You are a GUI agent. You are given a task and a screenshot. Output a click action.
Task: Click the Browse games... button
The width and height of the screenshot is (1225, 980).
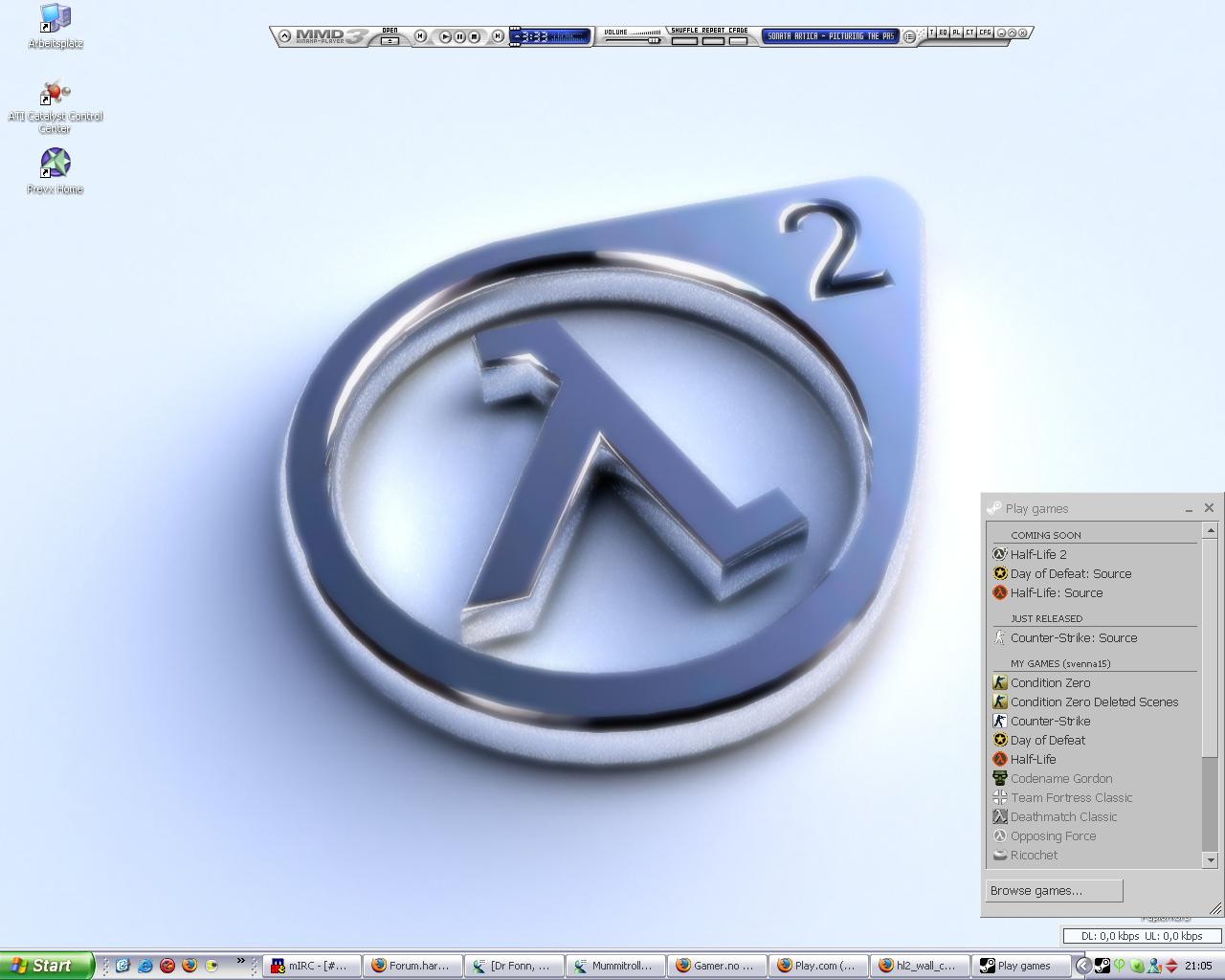pos(1054,891)
